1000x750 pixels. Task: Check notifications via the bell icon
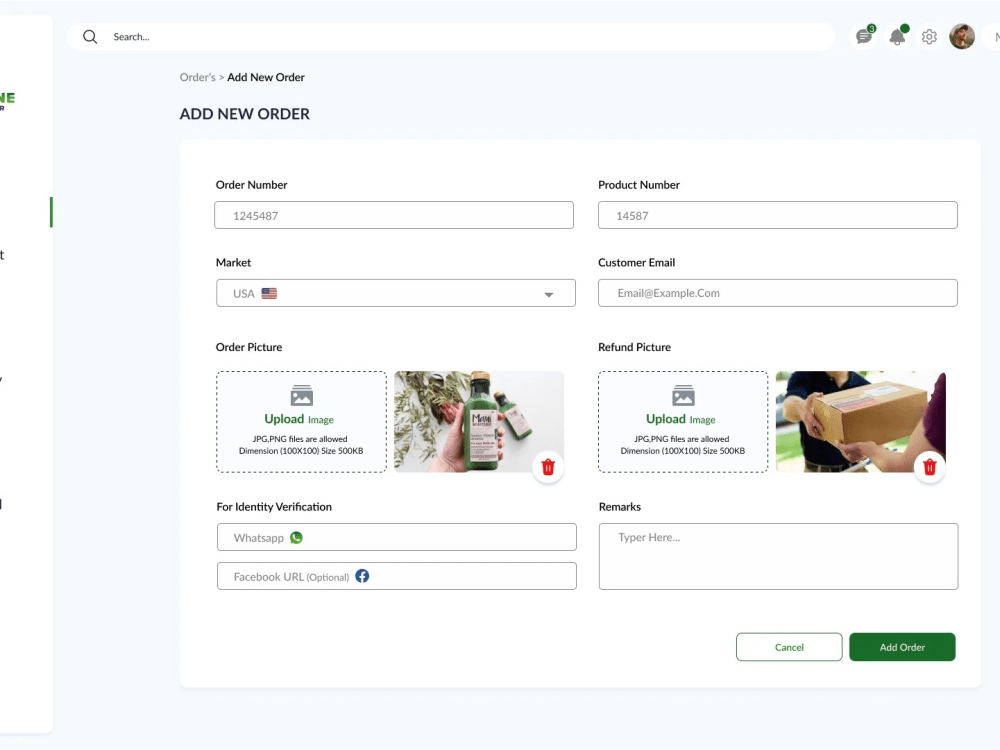pyautogui.click(x=896, y=36)
